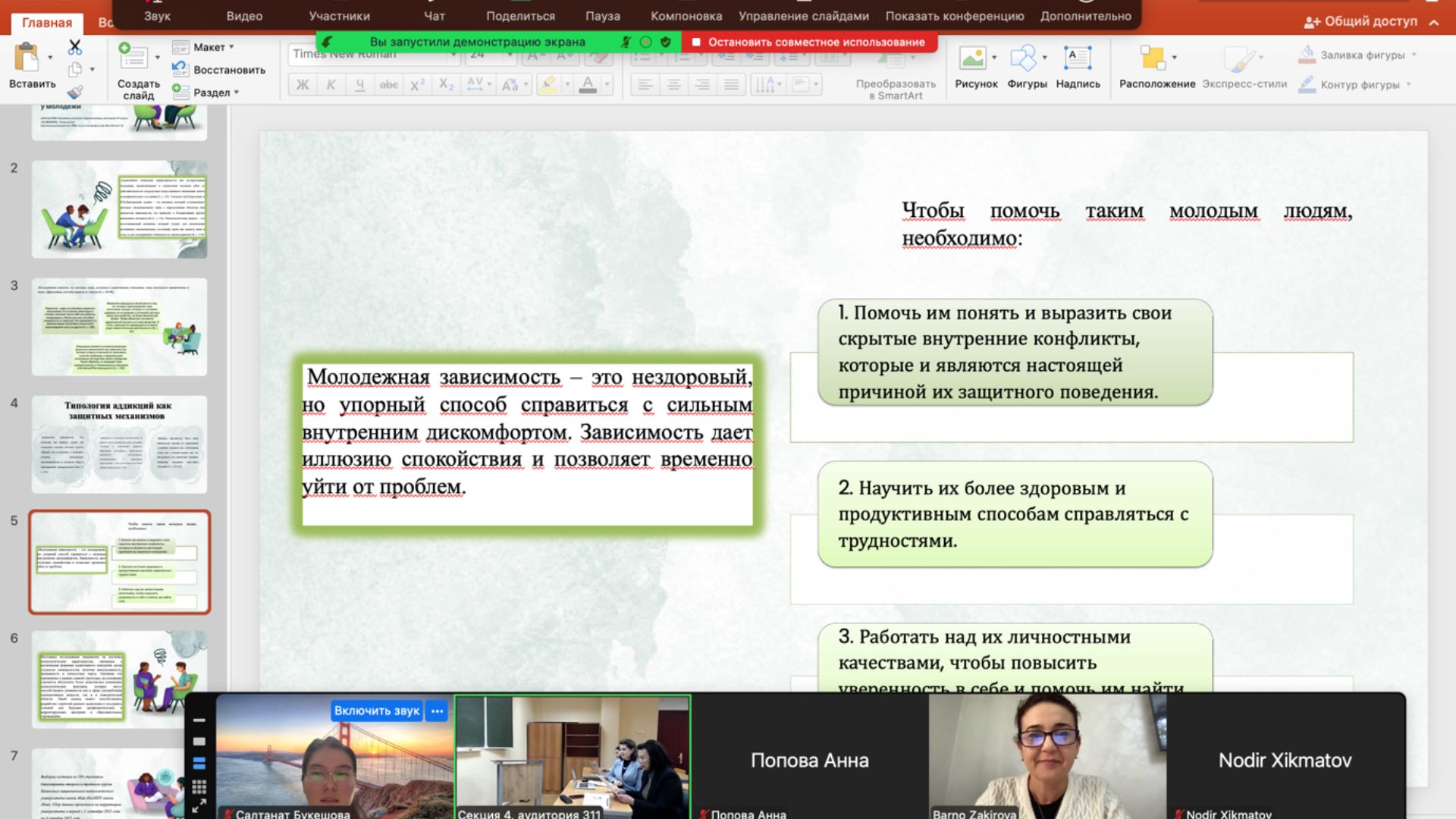Open the Макет layout dropdown
Image resolution: width=1456 pixels, height=819 pixels.
(x=209, y=47)
